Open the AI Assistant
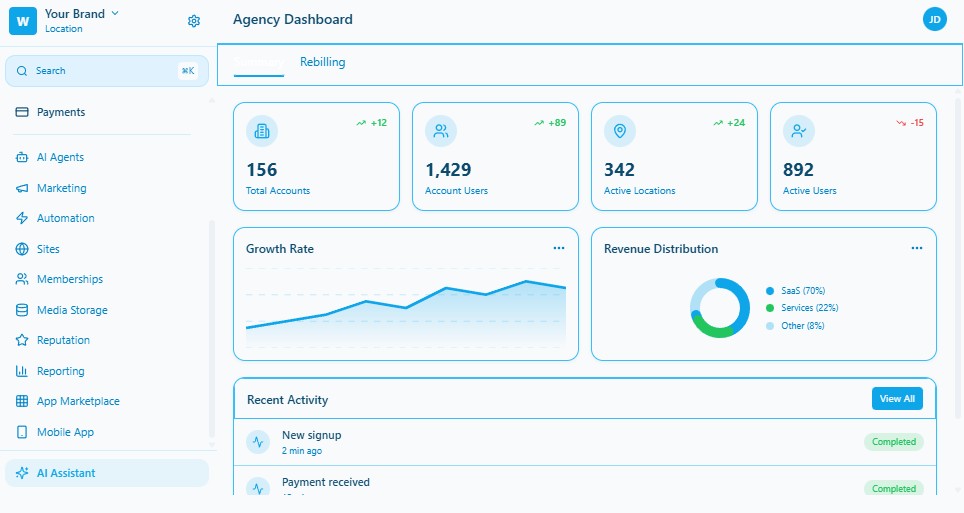The image size is (964, 513). (107, 473)
